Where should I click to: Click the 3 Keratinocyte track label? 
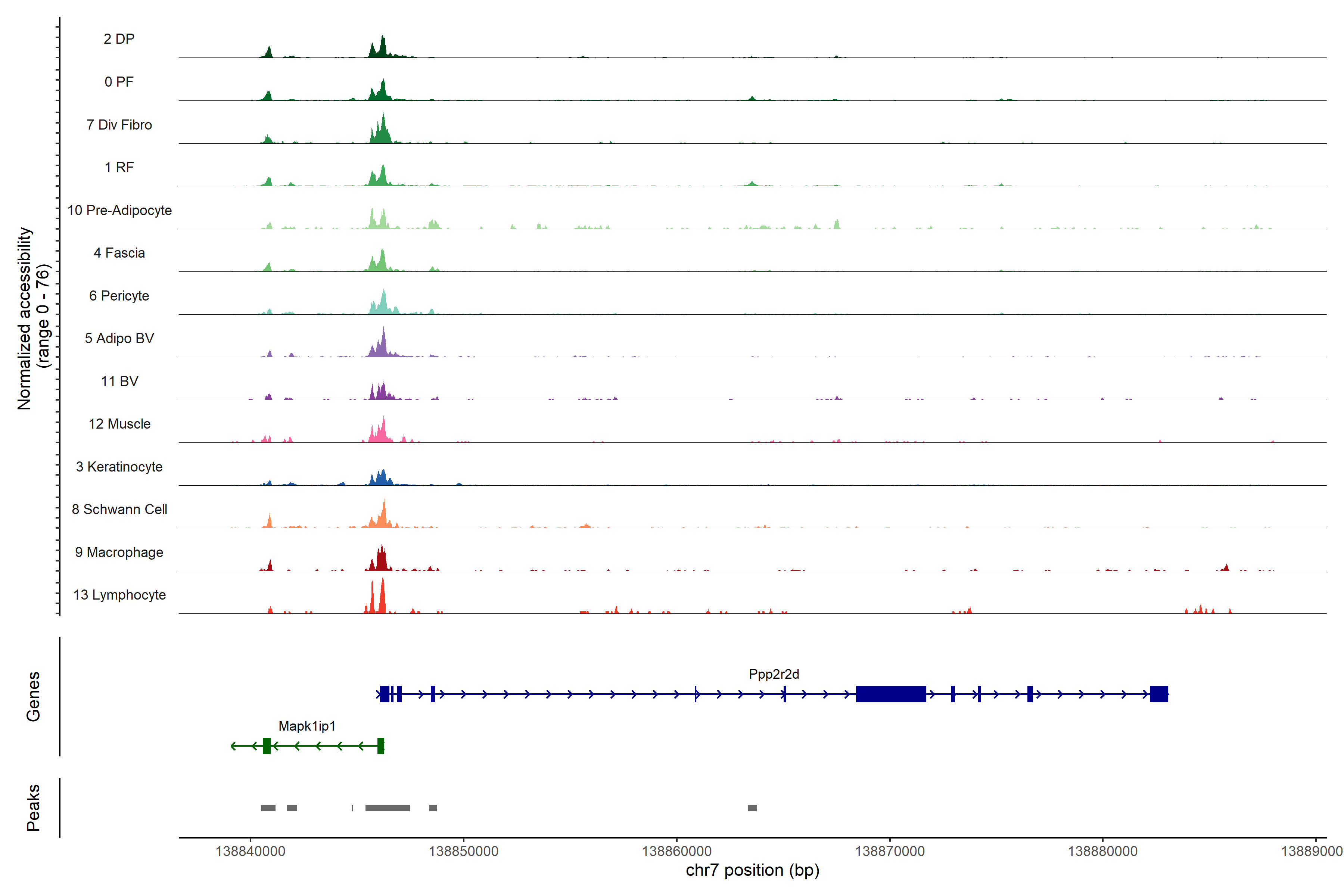119,467
